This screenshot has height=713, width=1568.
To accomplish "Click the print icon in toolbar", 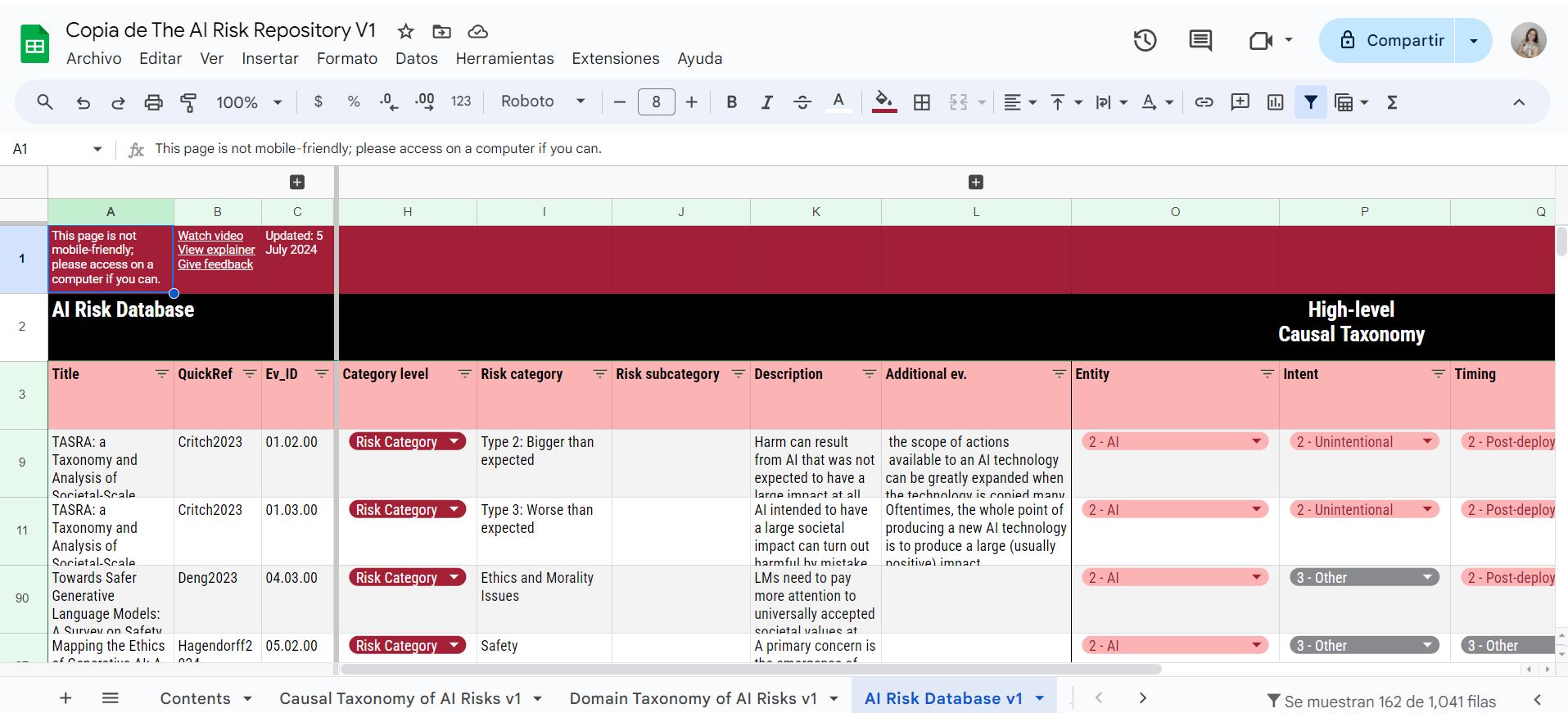I will click(x=153, y=102).
